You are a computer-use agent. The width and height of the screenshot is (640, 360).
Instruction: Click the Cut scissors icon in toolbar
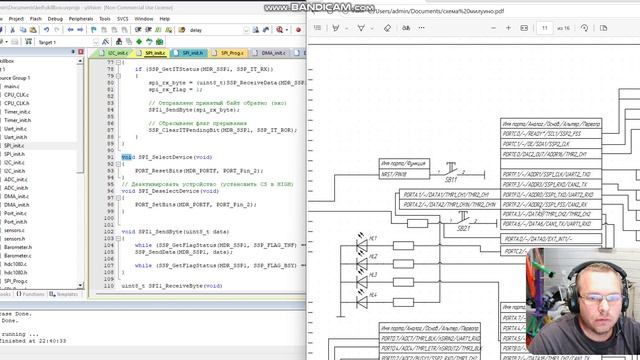13,30
